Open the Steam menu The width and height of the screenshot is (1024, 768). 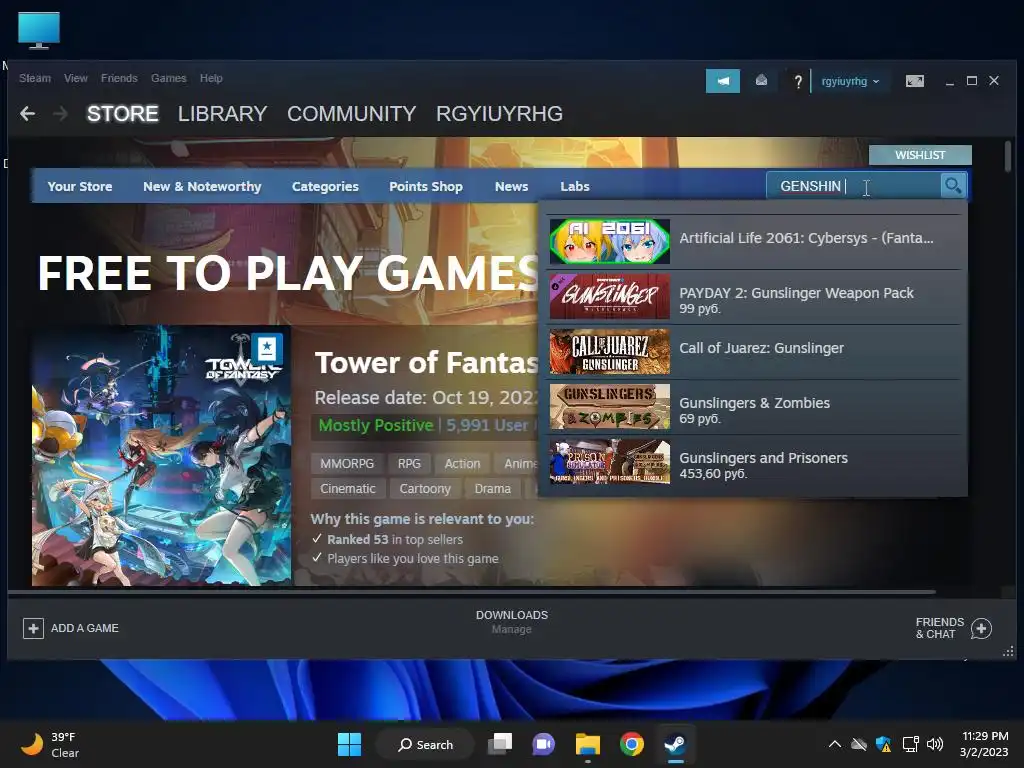click(x=35, y=78)
